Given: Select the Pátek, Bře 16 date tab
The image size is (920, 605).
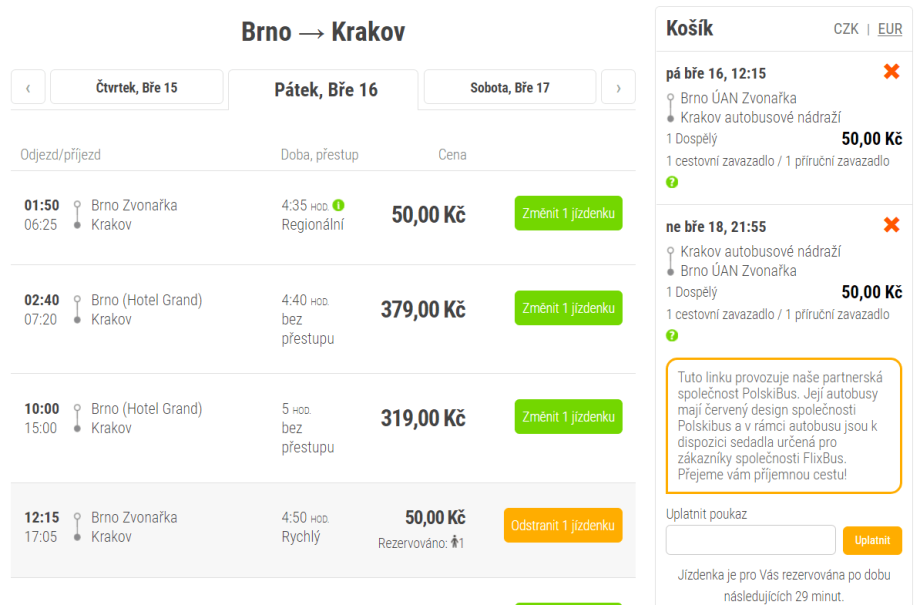Looking at the screenshot, I should coord(326,90).
